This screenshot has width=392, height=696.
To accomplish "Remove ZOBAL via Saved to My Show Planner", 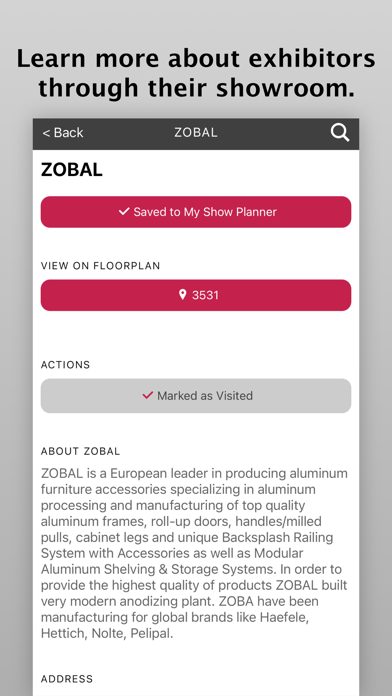I will [x=196, y=212].
